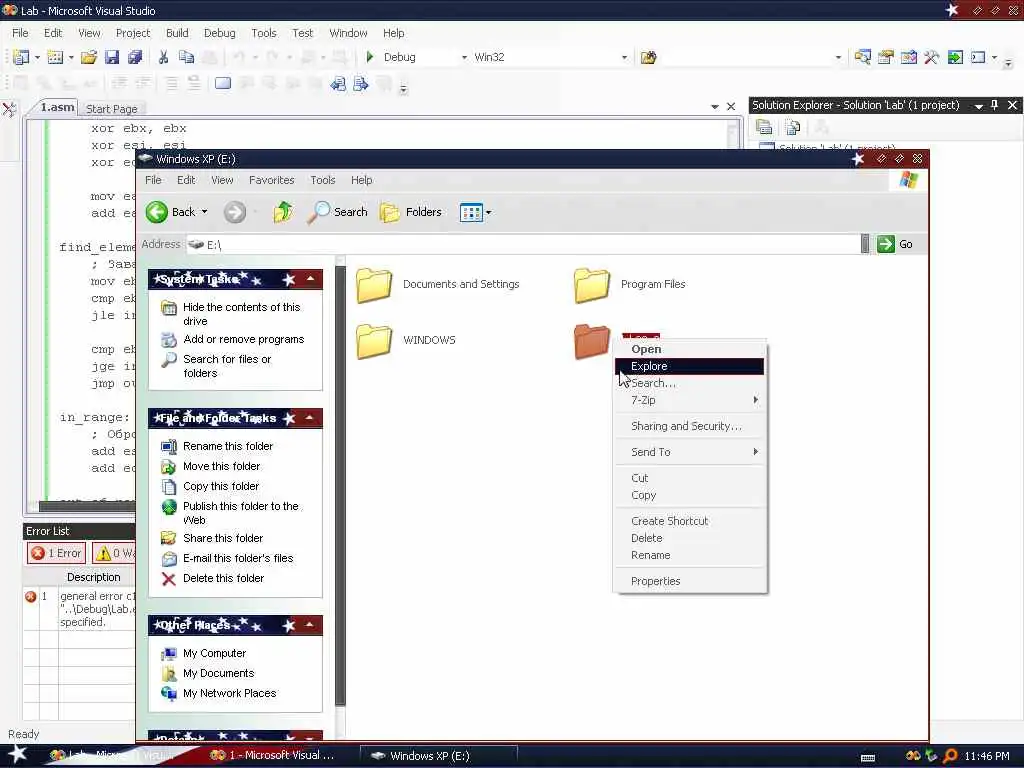The image size is (1024, 768).
Task: Select the Program Files folder
Action: point(630,285)
